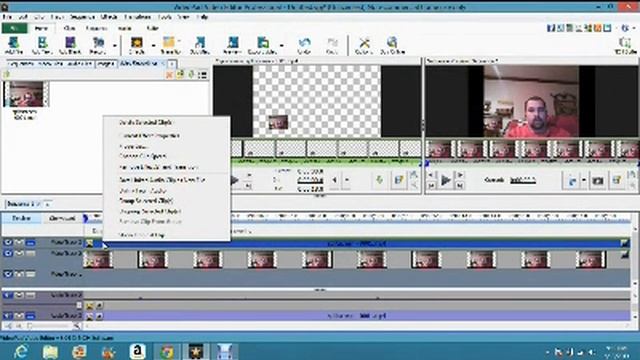Screen dimensions: 640x360
Task: Play the sequence preview
Action: click(x=446, y=180)
